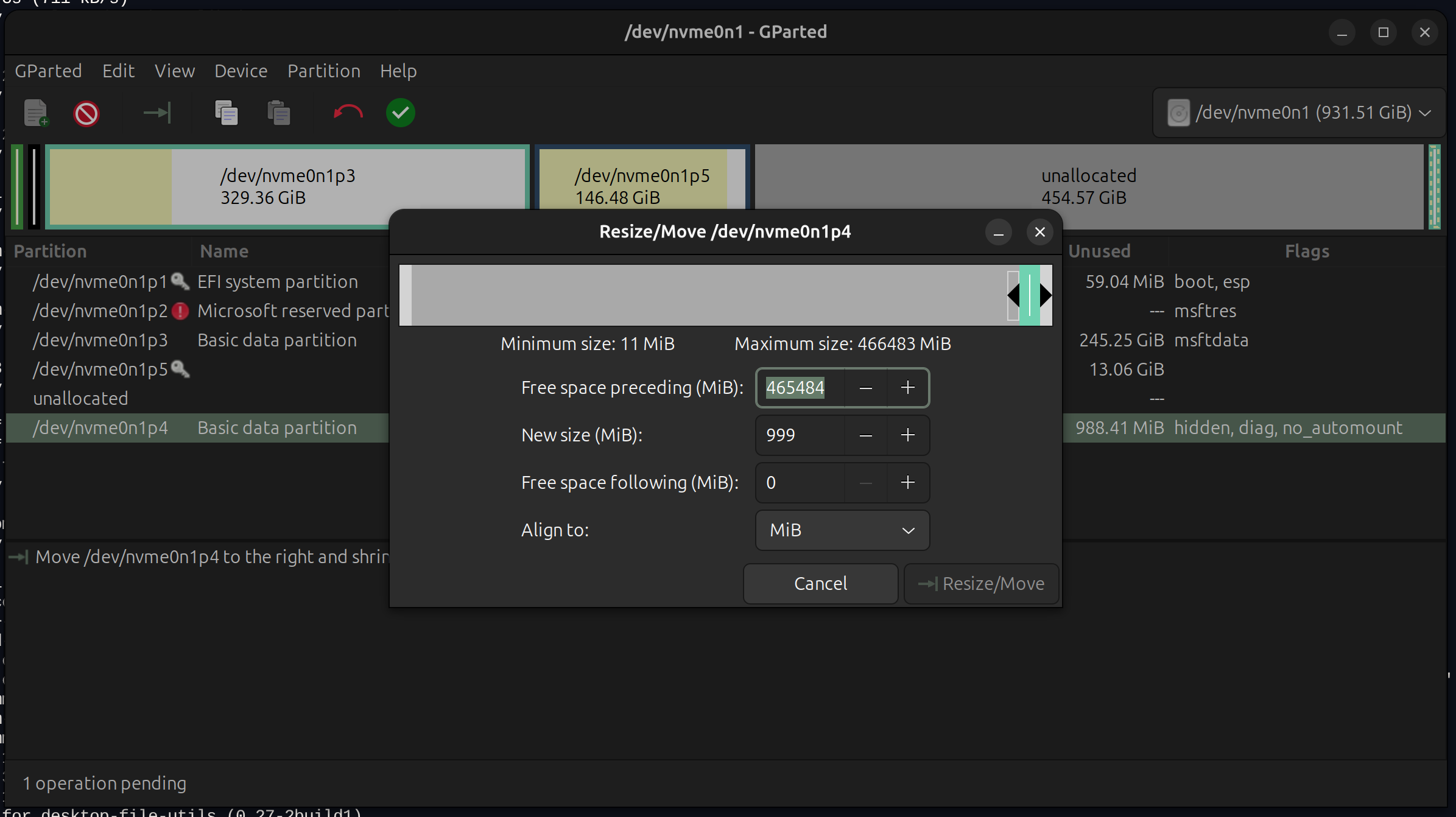Click the New size input field
Viewport: 1456px width, 817px height.
pyautogui.click(x=801, y=435)
